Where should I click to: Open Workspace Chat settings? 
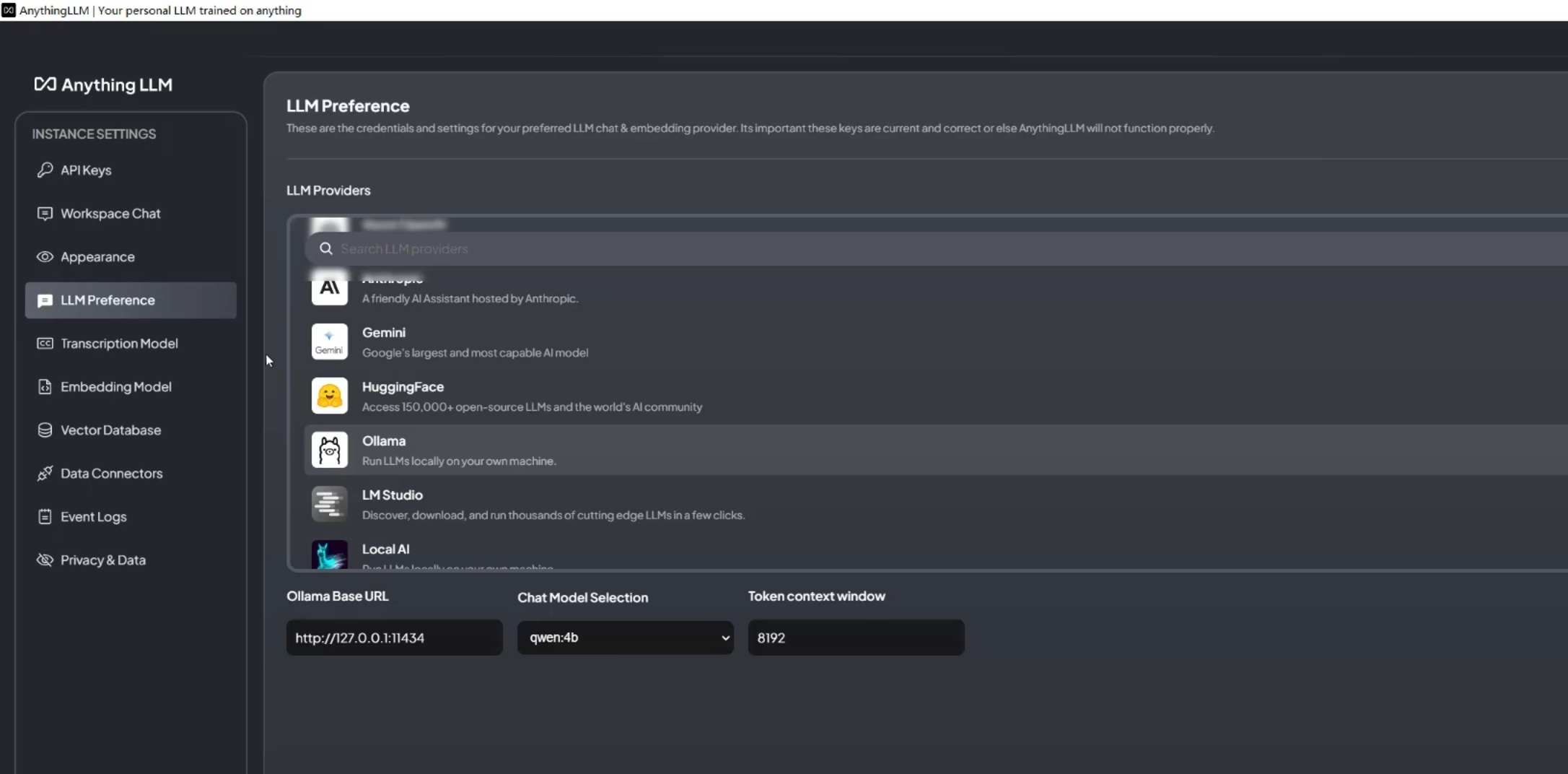coord(131,214)
